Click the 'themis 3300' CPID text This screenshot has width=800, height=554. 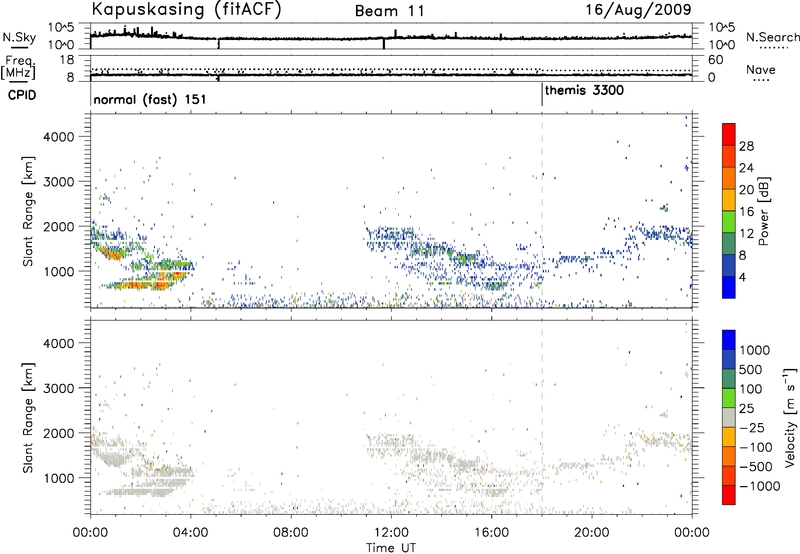(584, 91)
